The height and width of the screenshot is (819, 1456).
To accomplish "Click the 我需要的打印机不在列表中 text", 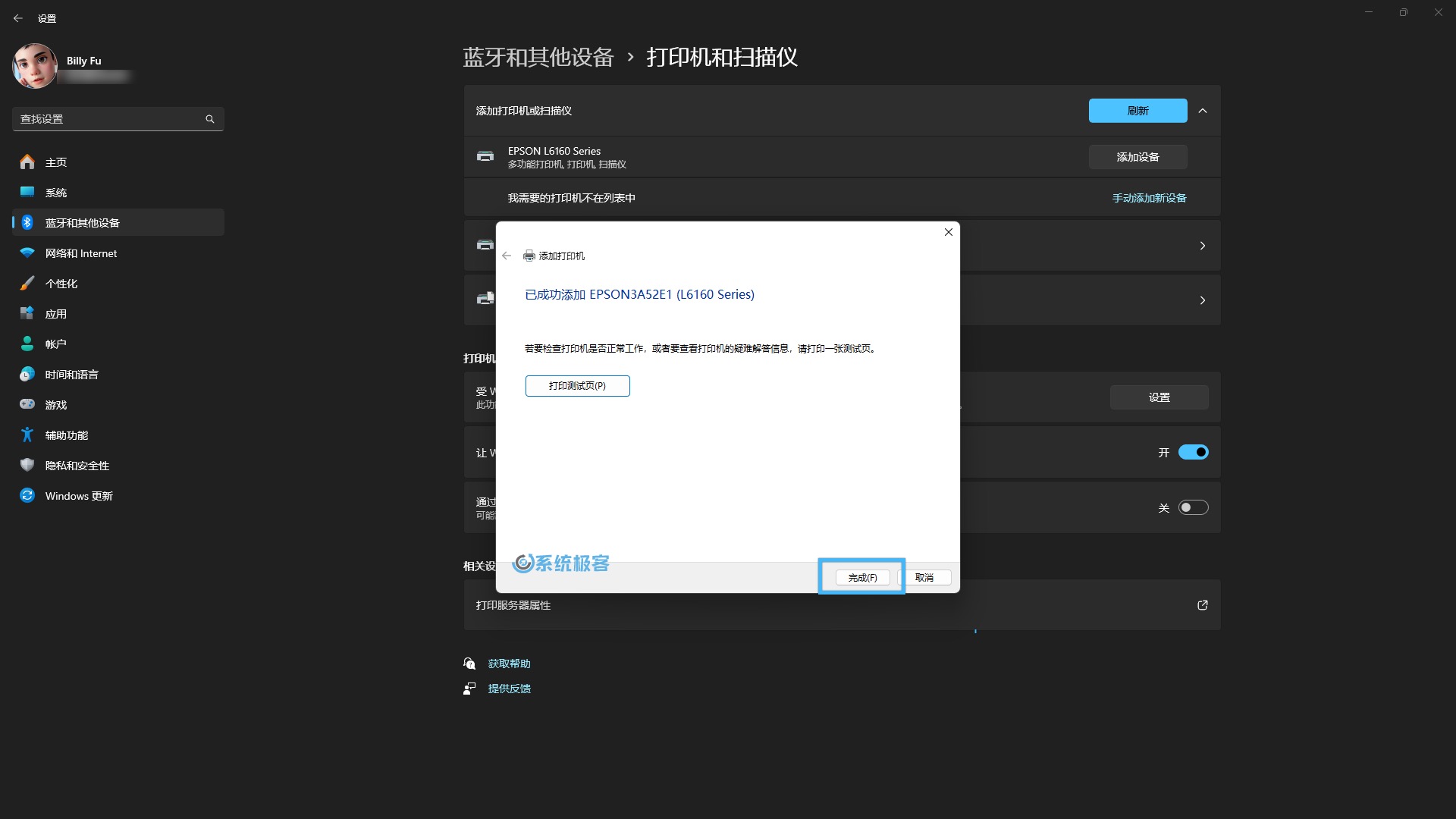I will pos(572,198).
